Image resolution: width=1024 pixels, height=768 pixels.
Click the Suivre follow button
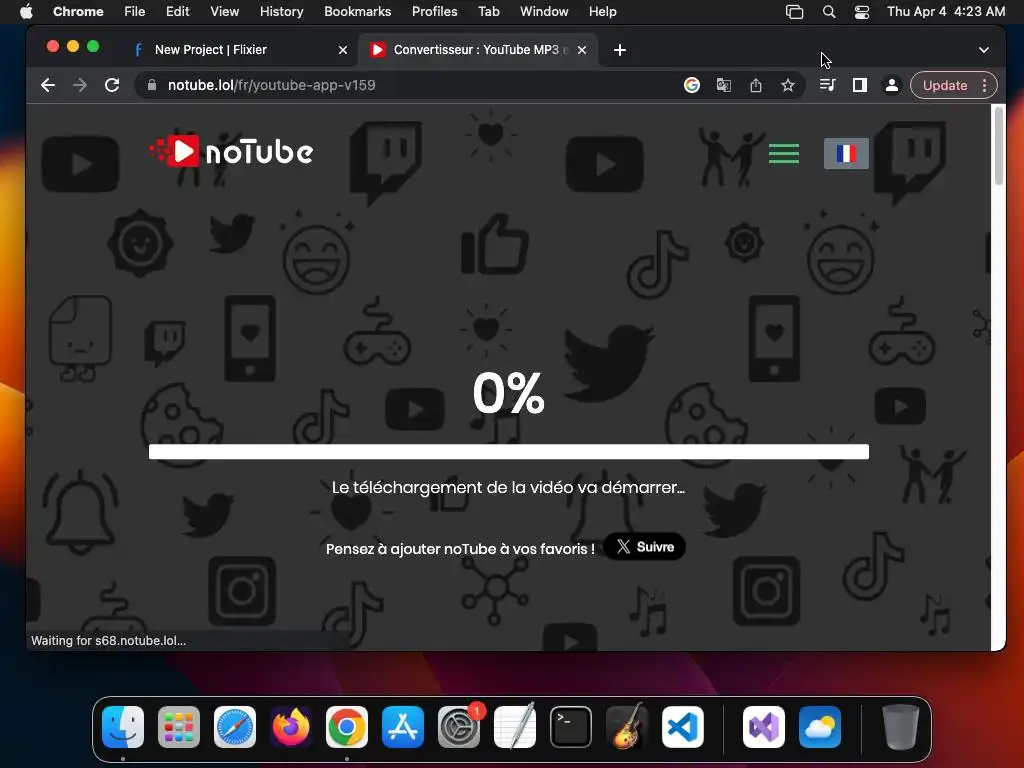tap(645, 547)
